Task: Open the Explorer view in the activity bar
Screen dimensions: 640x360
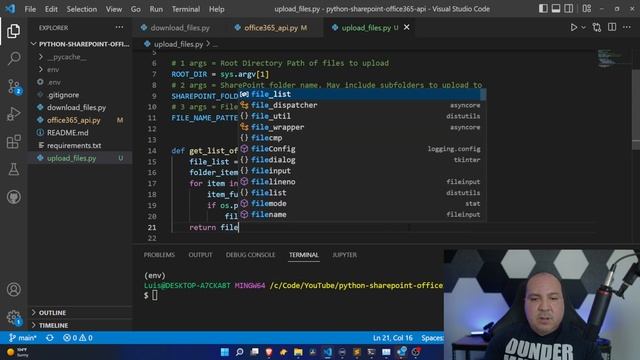Action: point(13,31)
